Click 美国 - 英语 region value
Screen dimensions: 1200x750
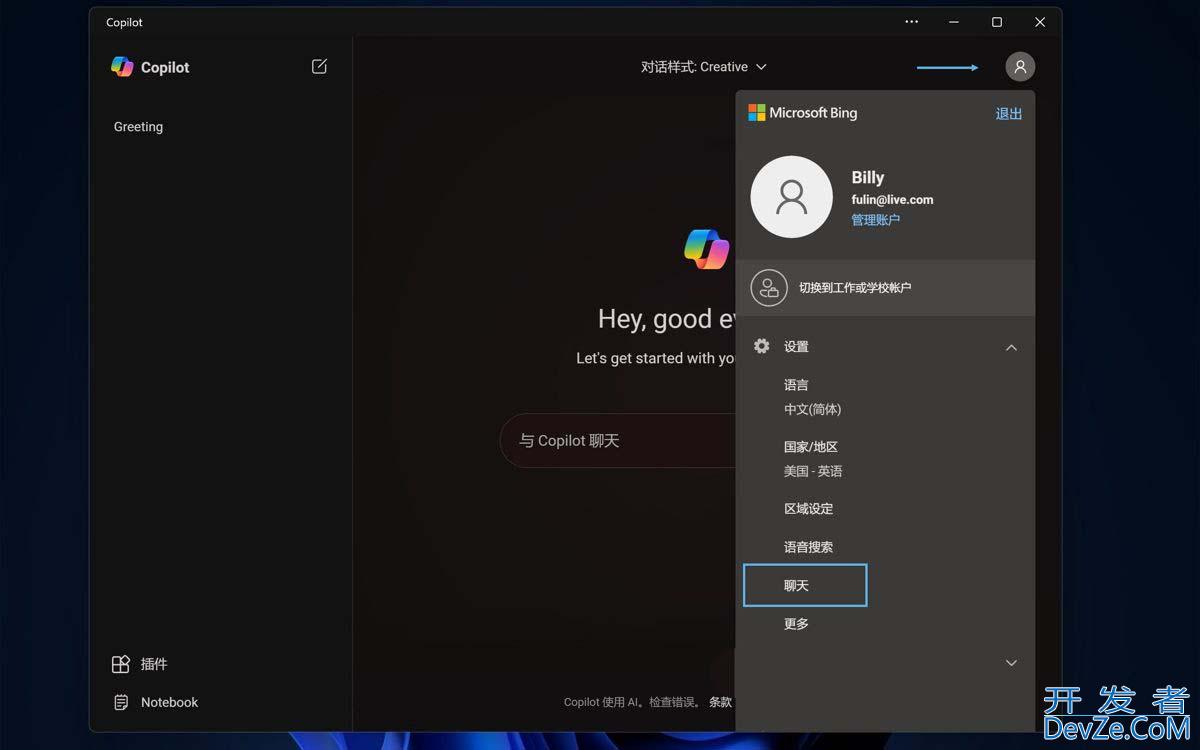coord(813,471)
